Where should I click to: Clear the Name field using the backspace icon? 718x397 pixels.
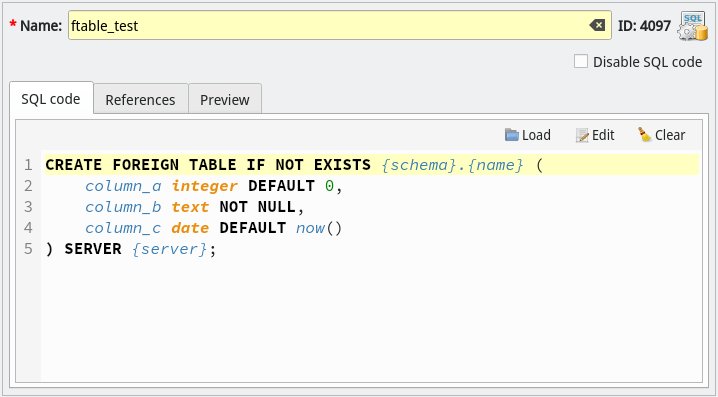pyautogui.click(x=597, y=26)
